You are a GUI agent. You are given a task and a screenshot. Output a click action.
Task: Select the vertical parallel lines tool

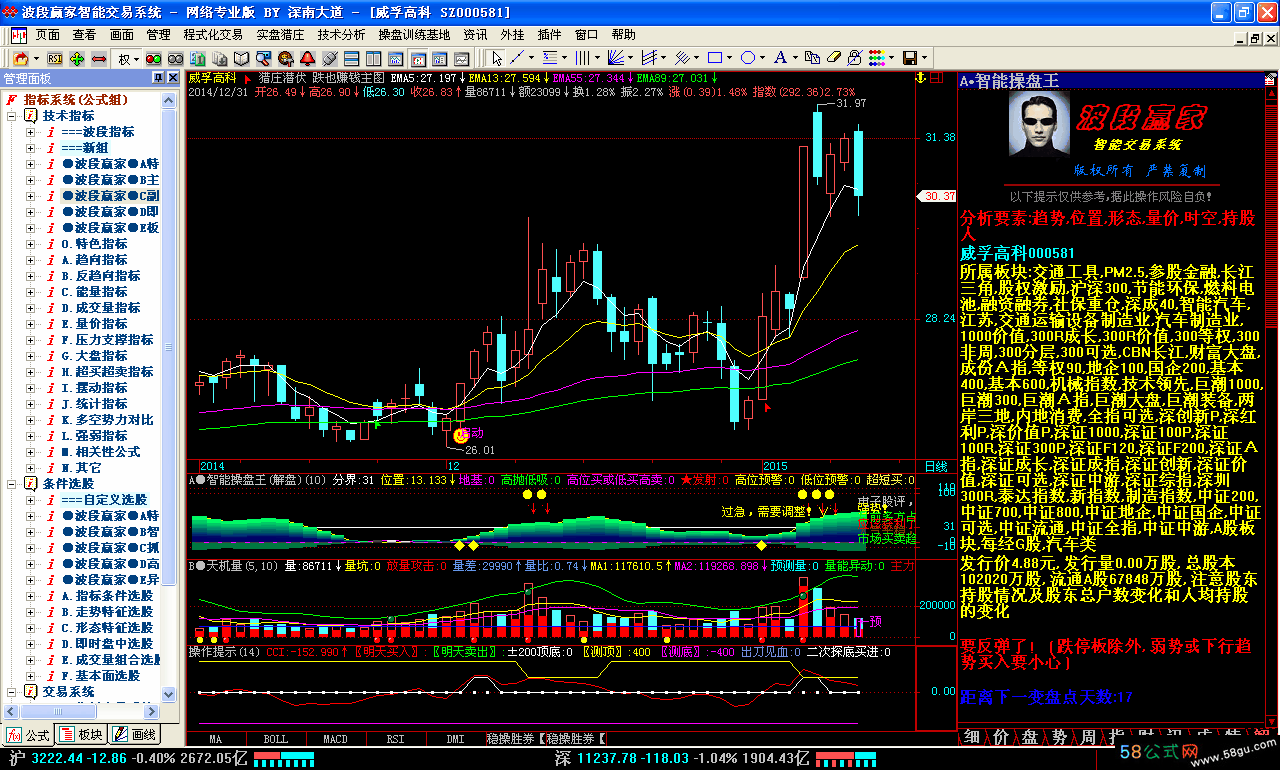(582, 58)
